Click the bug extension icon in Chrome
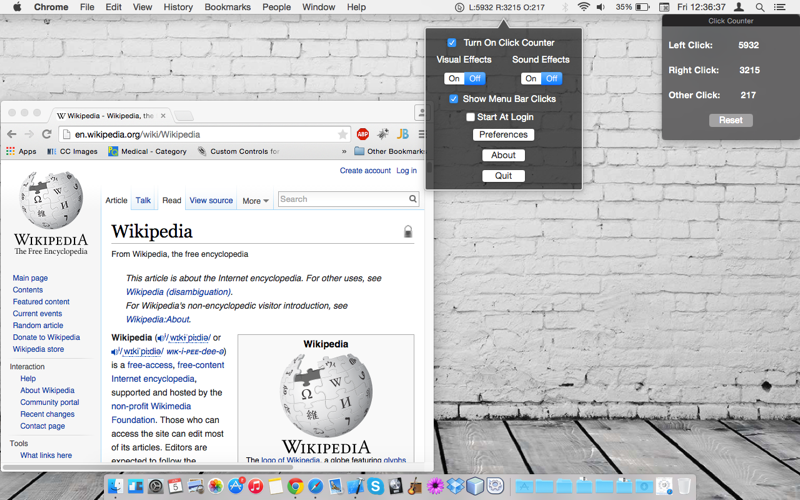 click(383, 134)
